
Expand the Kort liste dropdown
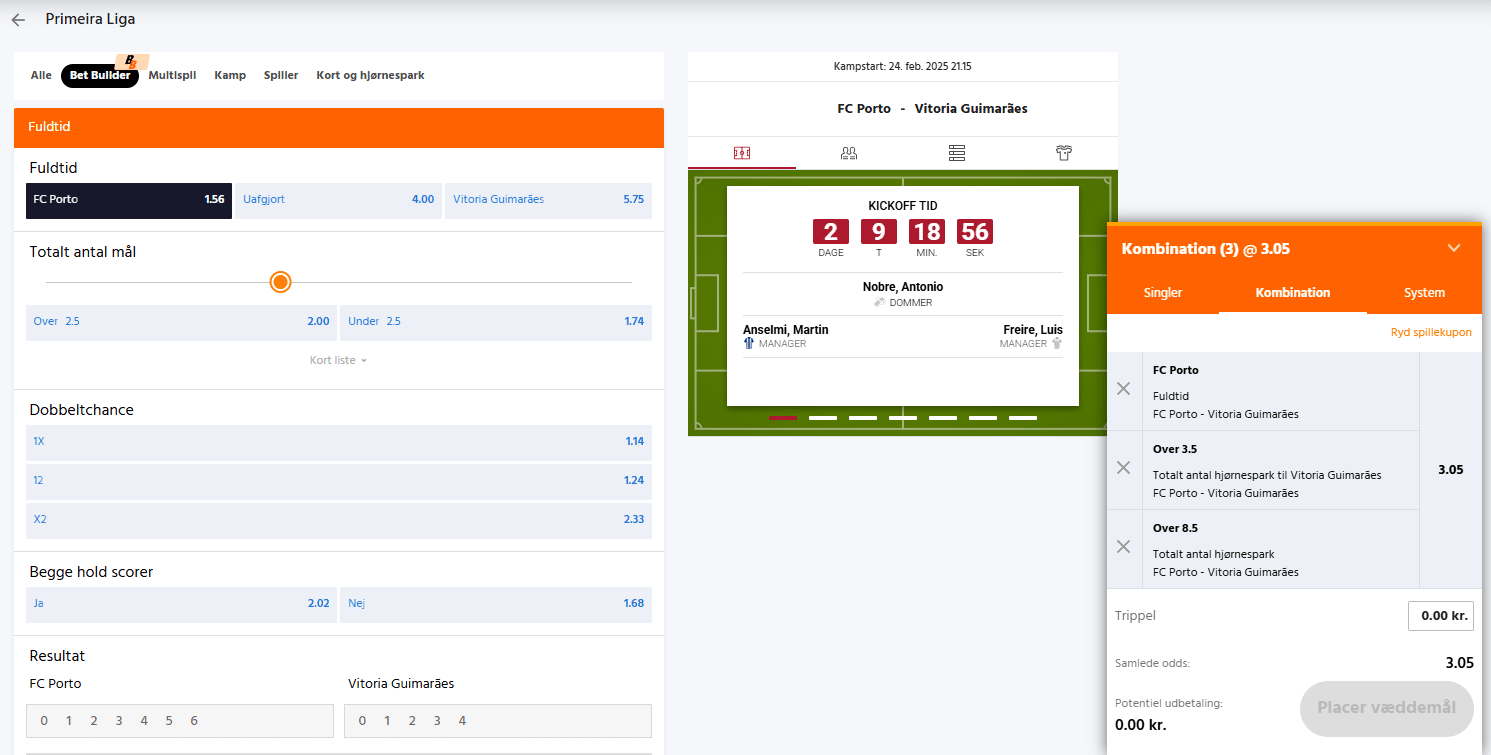[x=338, y=360]
